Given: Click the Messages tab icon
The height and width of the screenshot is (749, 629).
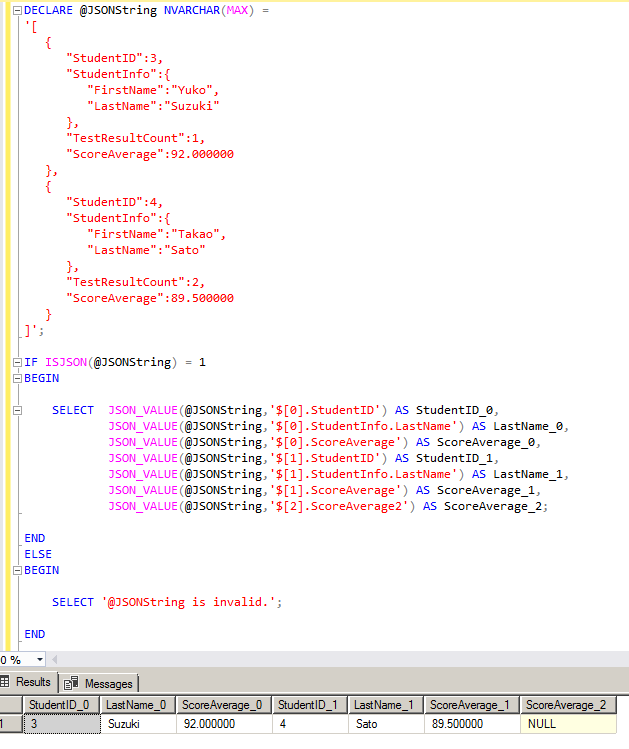Looking at the screenshot, I should point(72,683).
